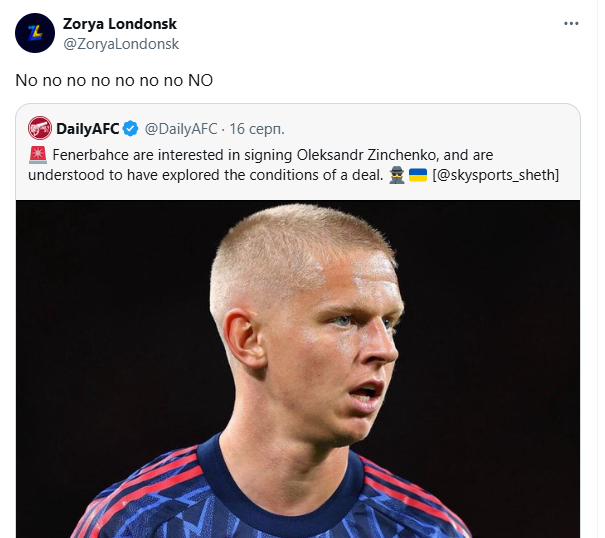
Task: Click the Ukraine flag emoji
Action: click(418, 175)
